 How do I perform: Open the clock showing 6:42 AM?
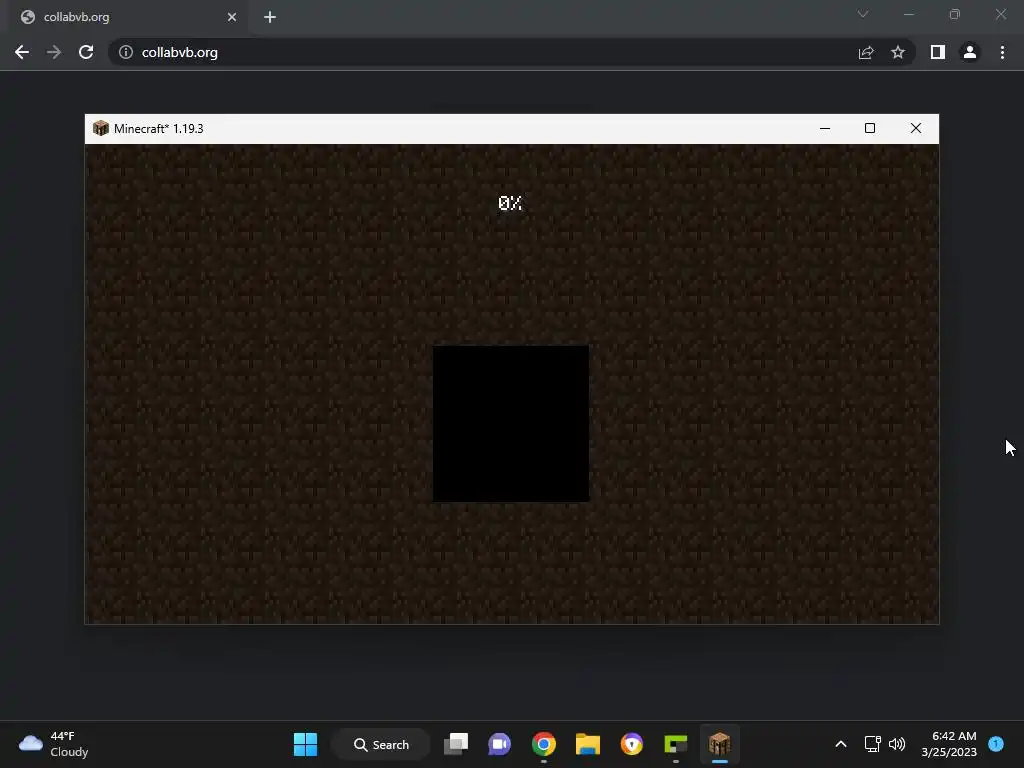click(949, 744)
